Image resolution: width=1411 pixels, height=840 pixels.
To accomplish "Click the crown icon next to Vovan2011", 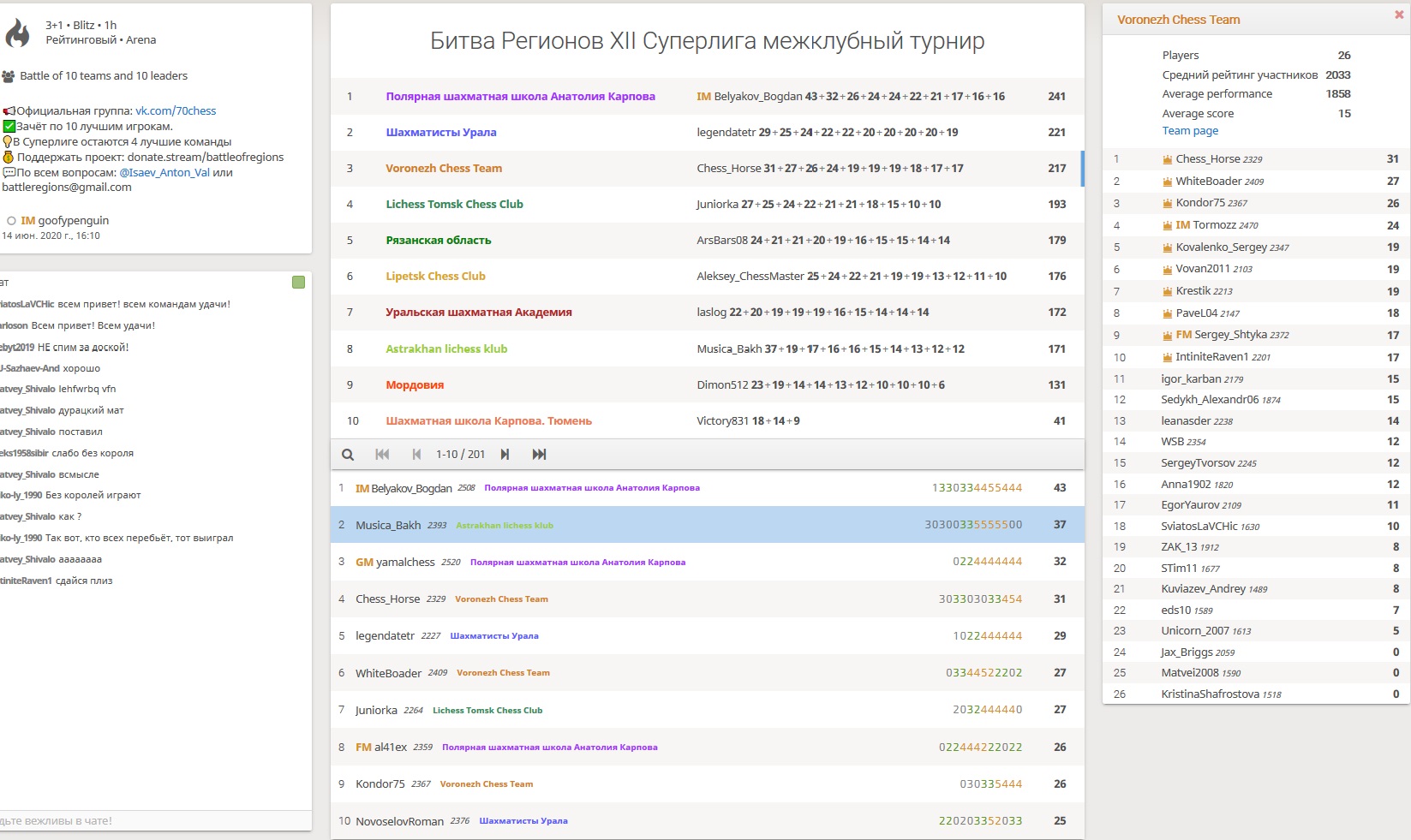I will click(x=1167, y=269).
